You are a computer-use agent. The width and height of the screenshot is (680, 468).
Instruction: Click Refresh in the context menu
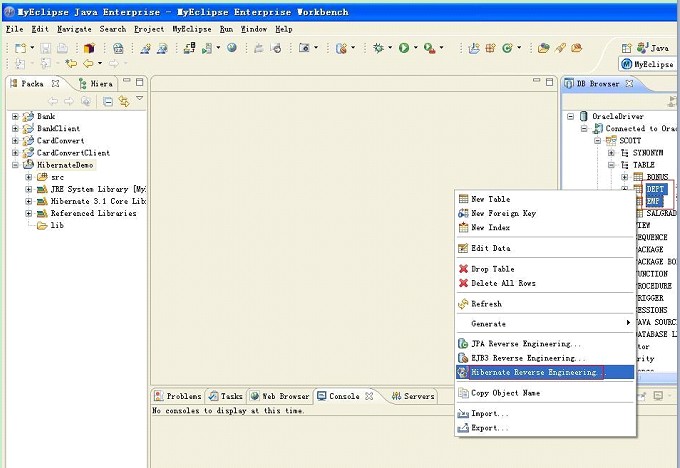click(x=486, y=304)
